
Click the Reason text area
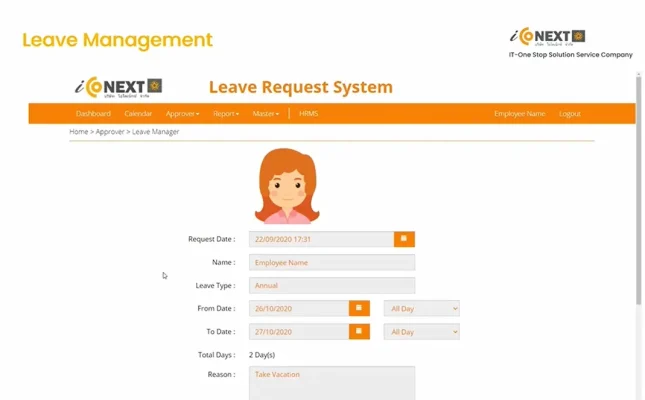point(331,383)
